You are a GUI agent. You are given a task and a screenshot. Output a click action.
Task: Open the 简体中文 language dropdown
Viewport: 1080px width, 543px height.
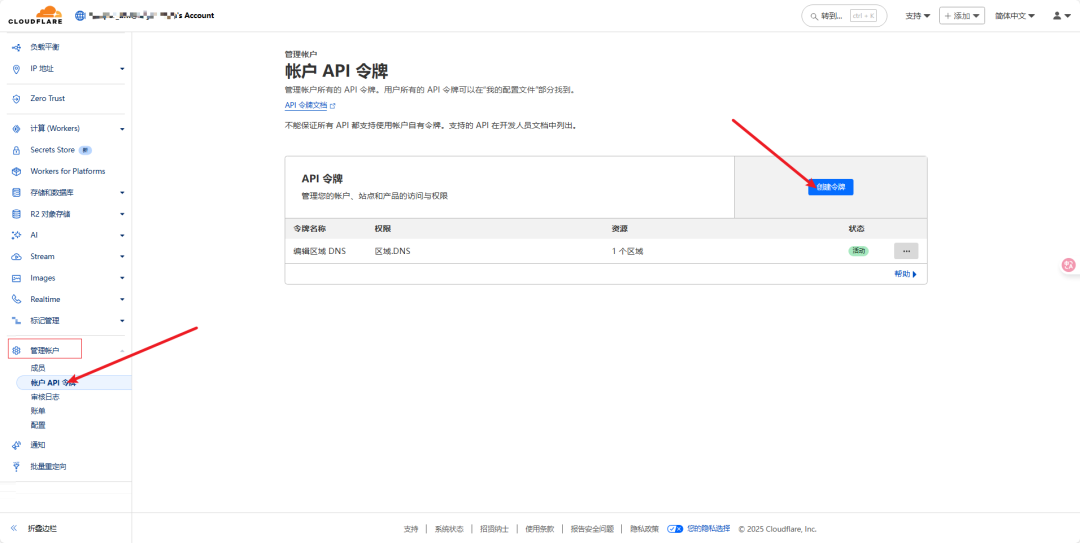pyautogui.click(x=1015, y=15)
